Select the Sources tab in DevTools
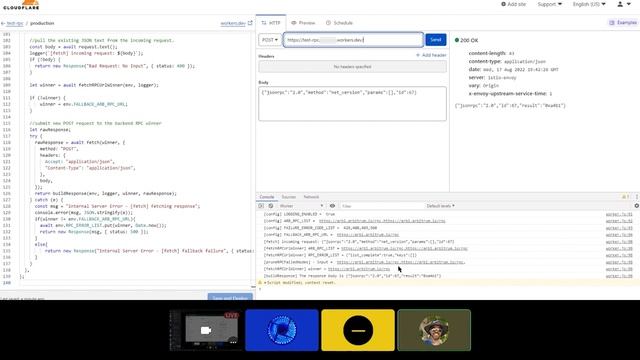Viewport: 640px width, 360px height. 289,197
